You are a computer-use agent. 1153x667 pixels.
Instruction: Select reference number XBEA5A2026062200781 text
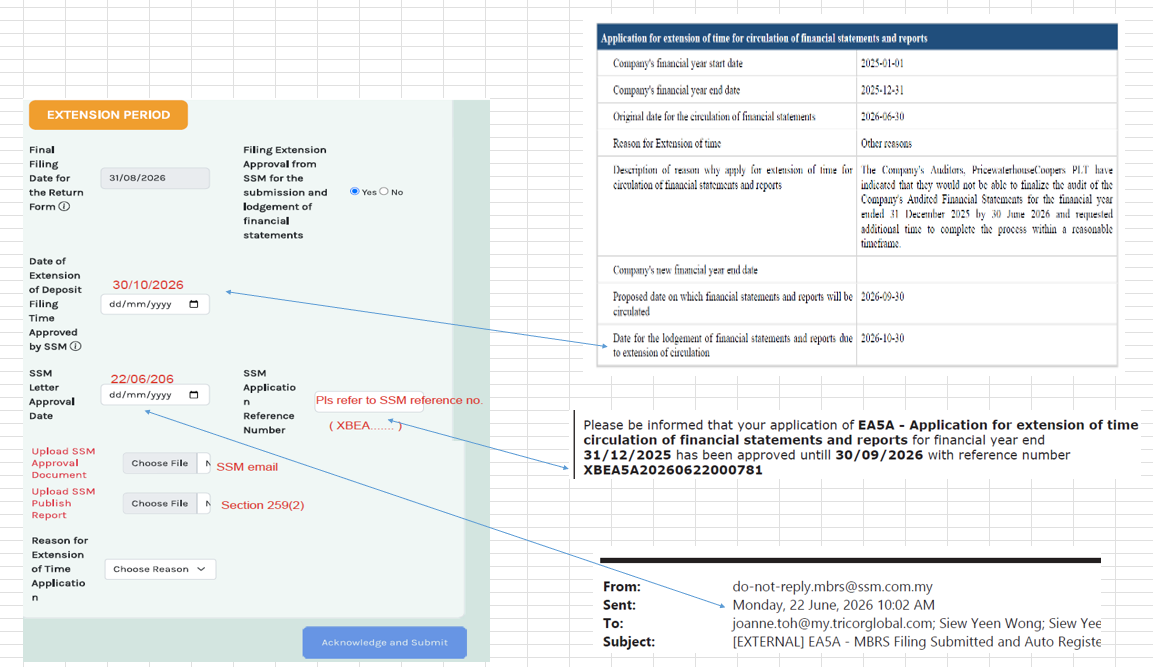673,471
